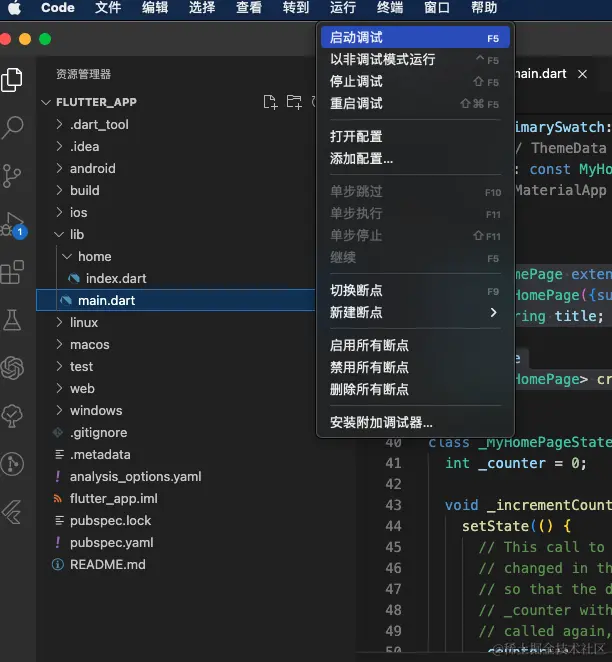Collapse the lib folder

click(x=60, y=234)
